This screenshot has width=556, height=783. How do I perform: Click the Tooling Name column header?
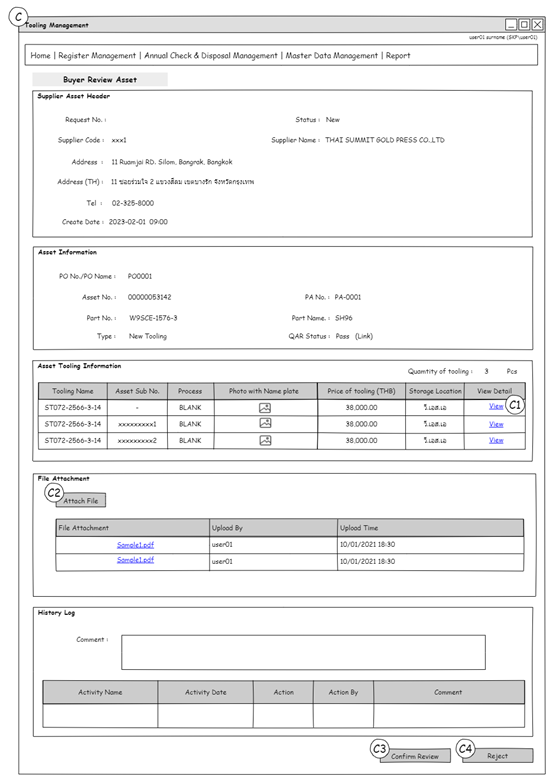pyautogui.click(x=73, y=391)
